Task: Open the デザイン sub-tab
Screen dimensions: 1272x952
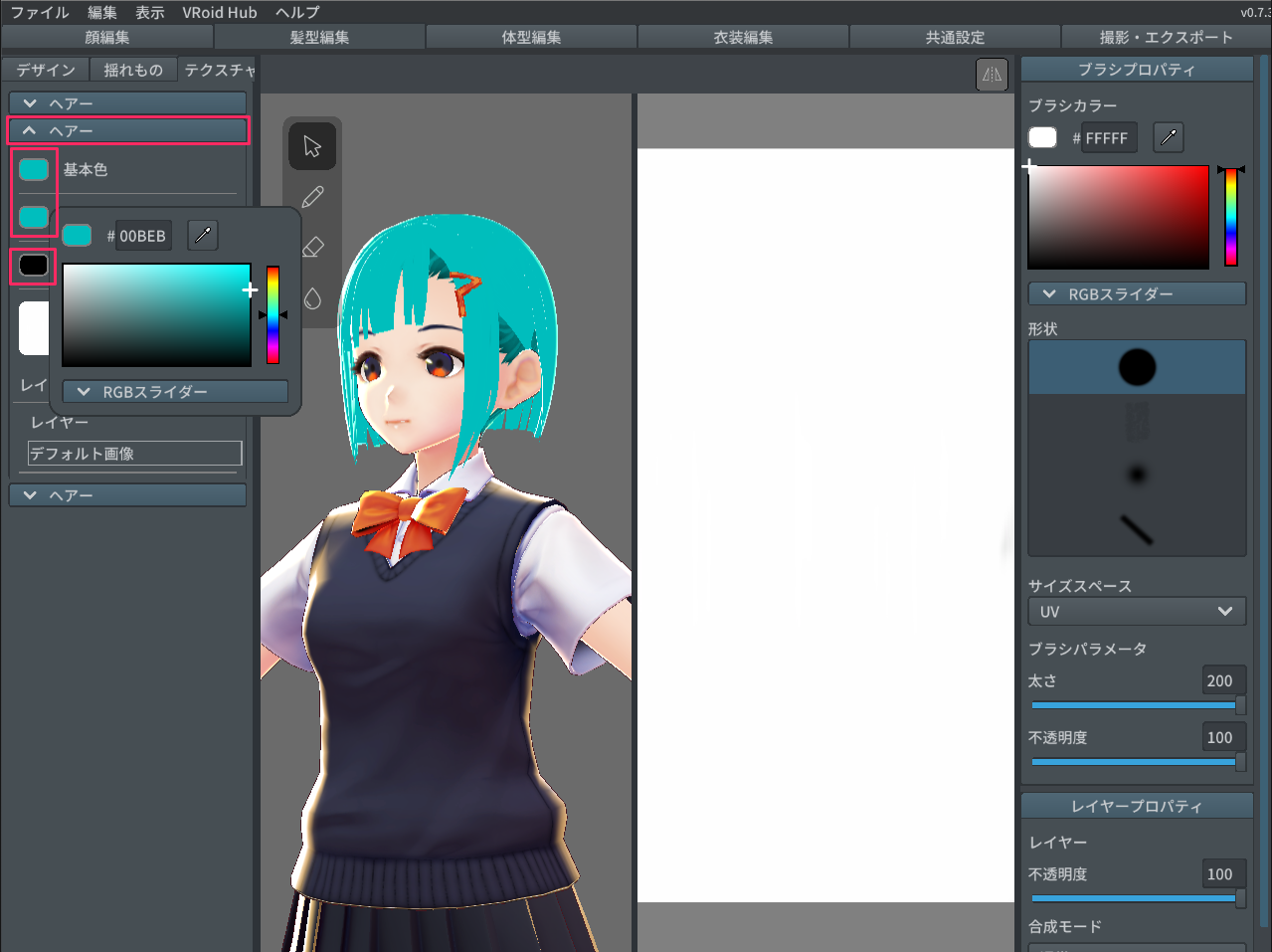Action: coord(46,70)
